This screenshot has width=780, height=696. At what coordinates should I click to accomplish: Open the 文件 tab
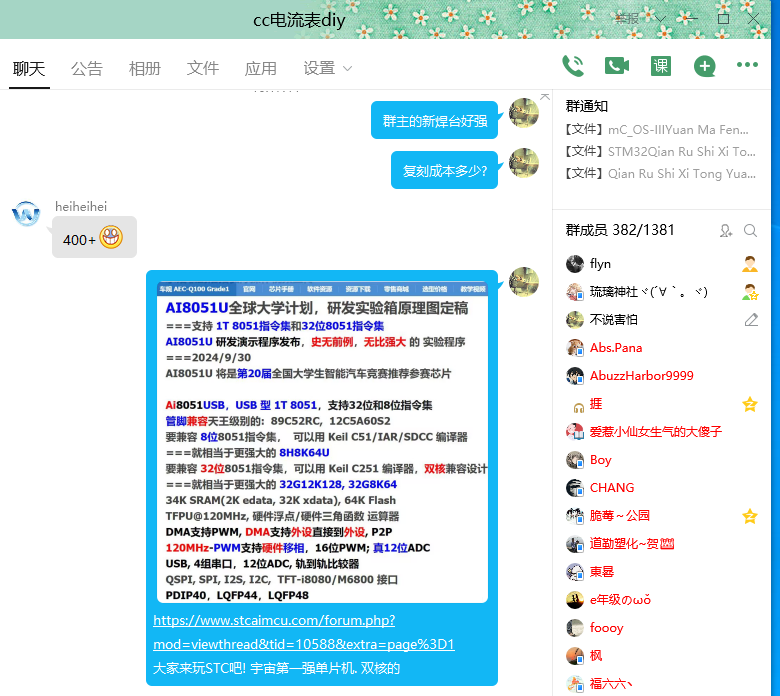tap(202, 68)
